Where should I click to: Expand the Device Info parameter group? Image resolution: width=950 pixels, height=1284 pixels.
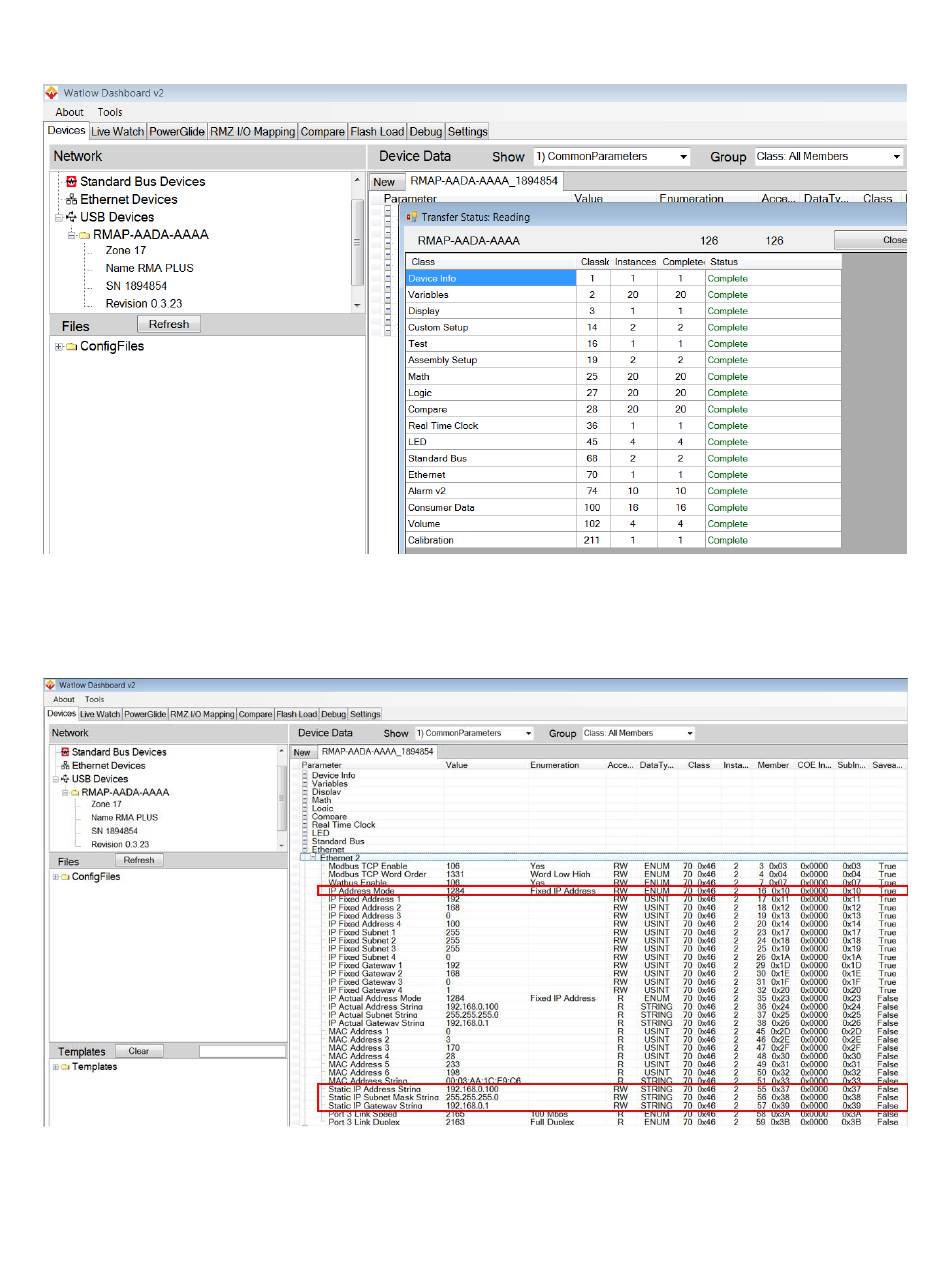(306, 775)
